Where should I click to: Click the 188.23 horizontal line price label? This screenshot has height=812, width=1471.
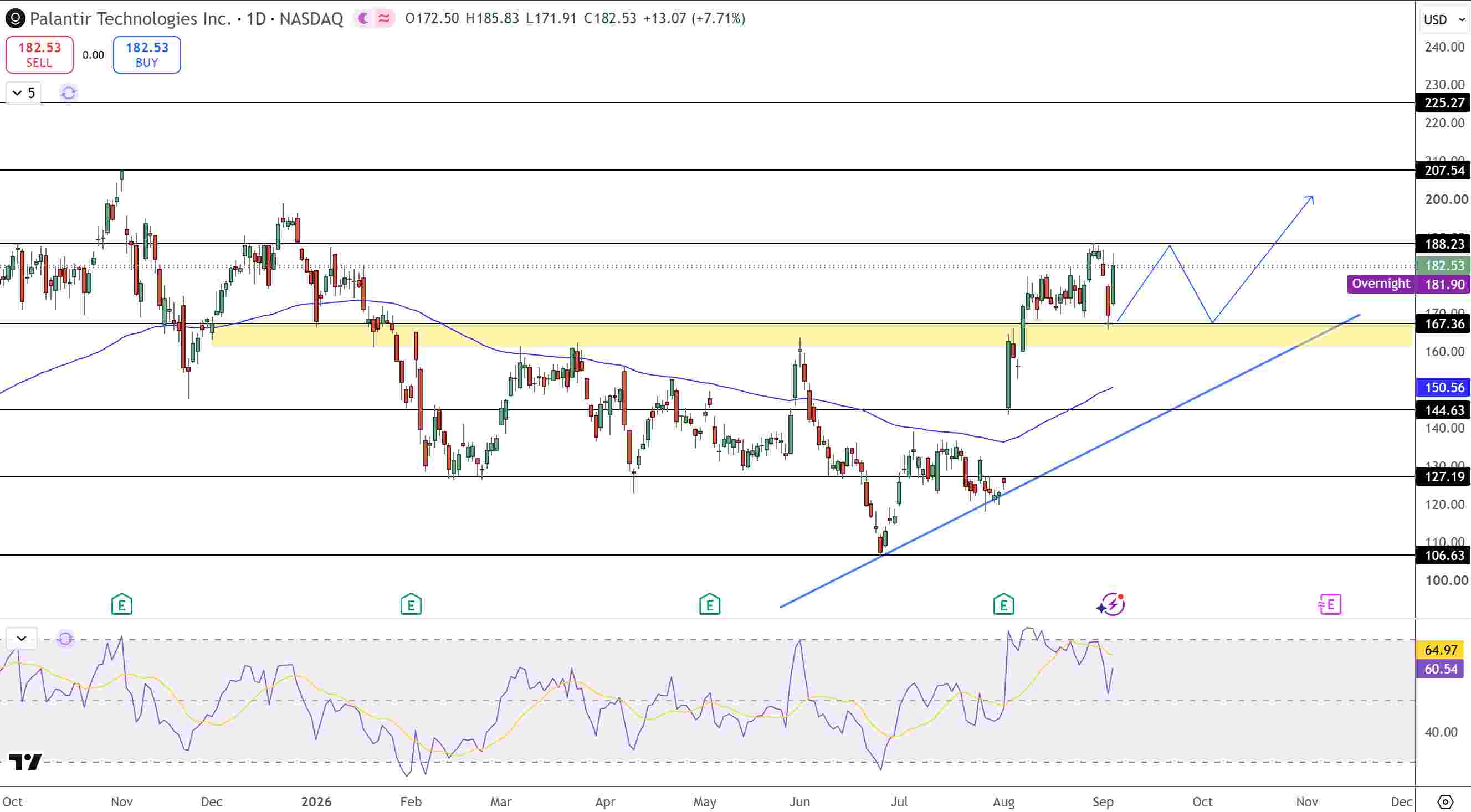click(1444, 244)
